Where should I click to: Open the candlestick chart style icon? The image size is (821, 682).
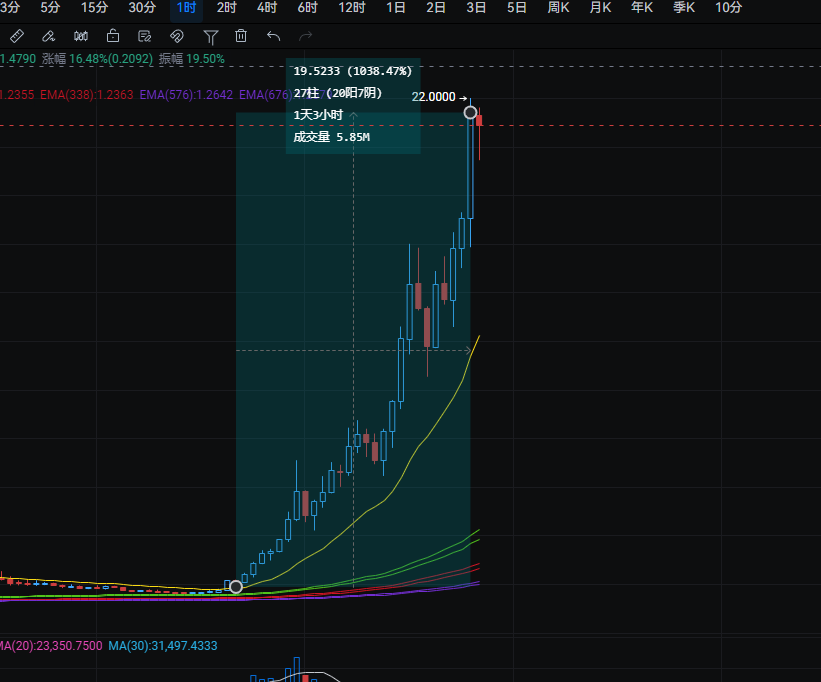(x=81, y=36)
